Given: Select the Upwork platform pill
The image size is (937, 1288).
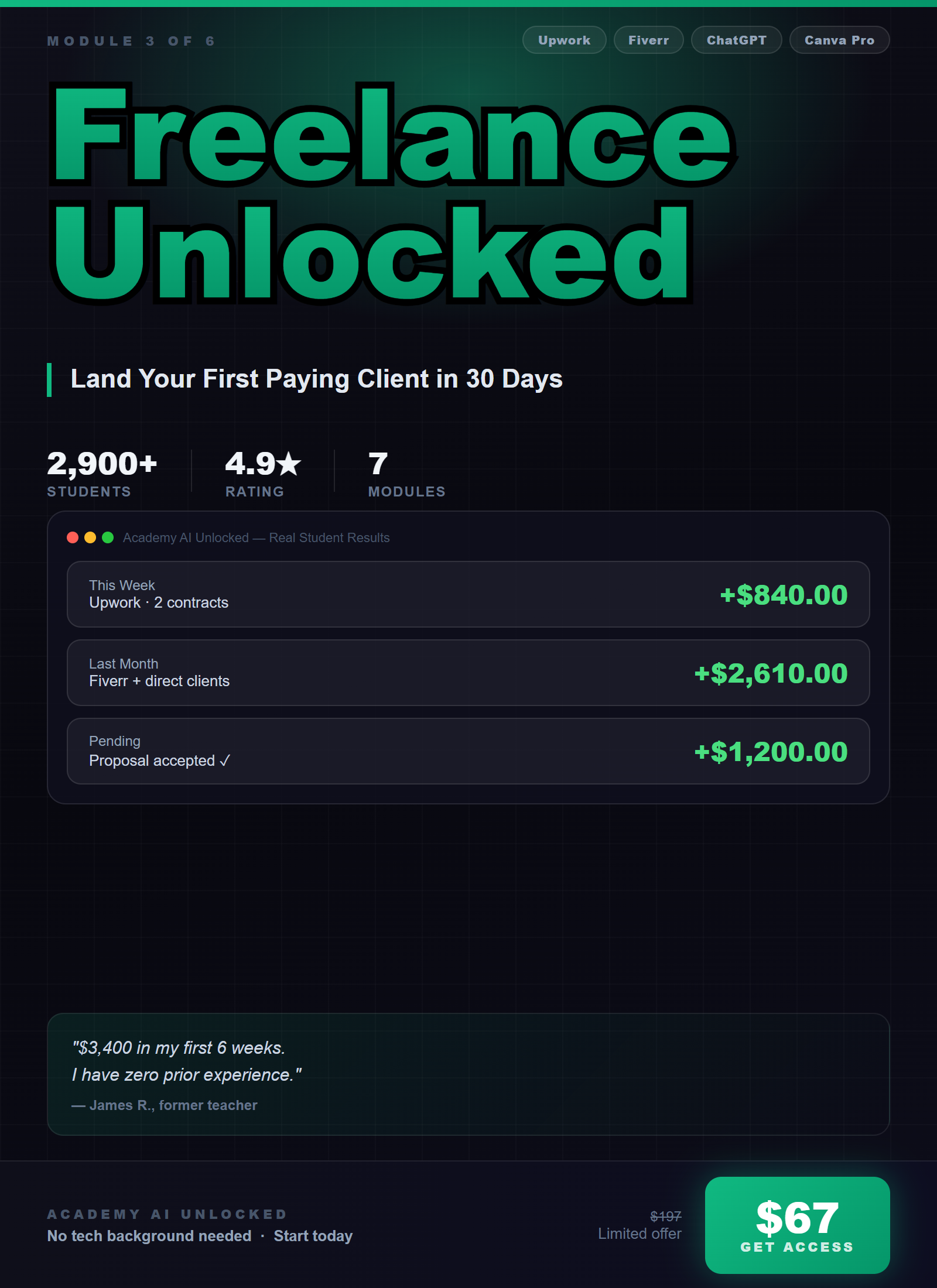Looking at the screenshot, I should tap(564, 40).
